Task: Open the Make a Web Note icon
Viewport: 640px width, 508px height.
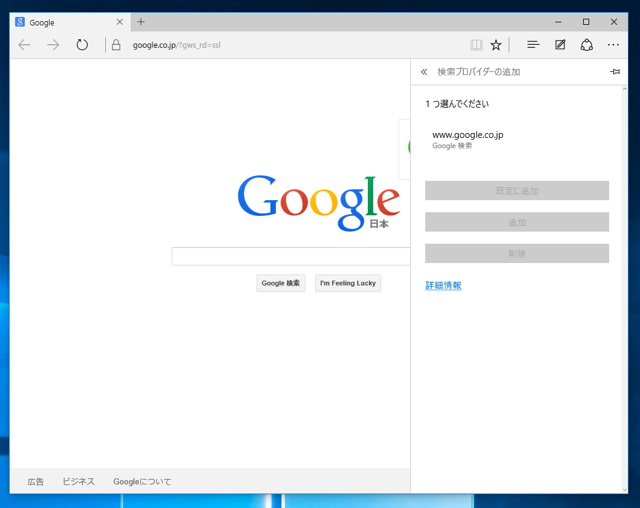Action: tap(560, 44)
